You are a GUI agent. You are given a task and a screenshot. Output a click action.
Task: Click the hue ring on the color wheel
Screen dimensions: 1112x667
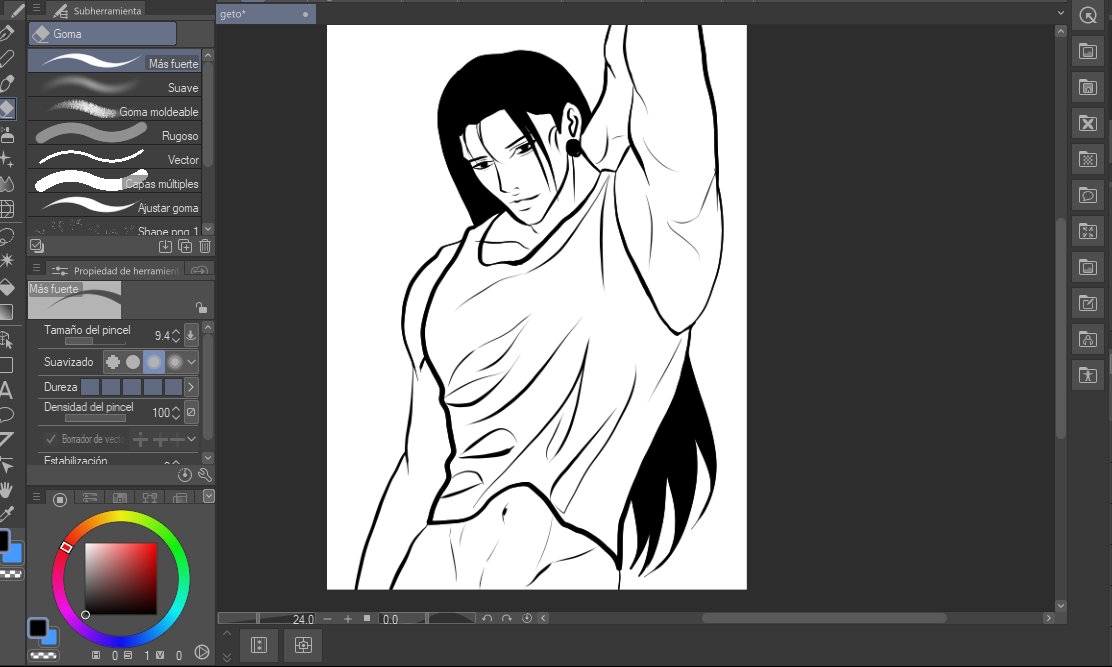[x=121, y=516]
